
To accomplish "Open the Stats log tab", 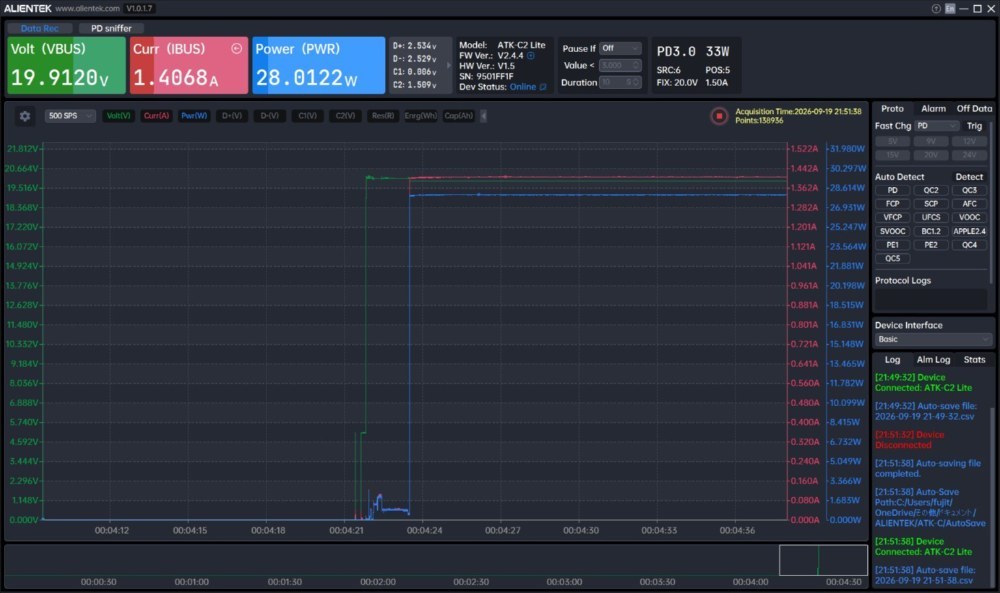I will [x=974, y=360].
